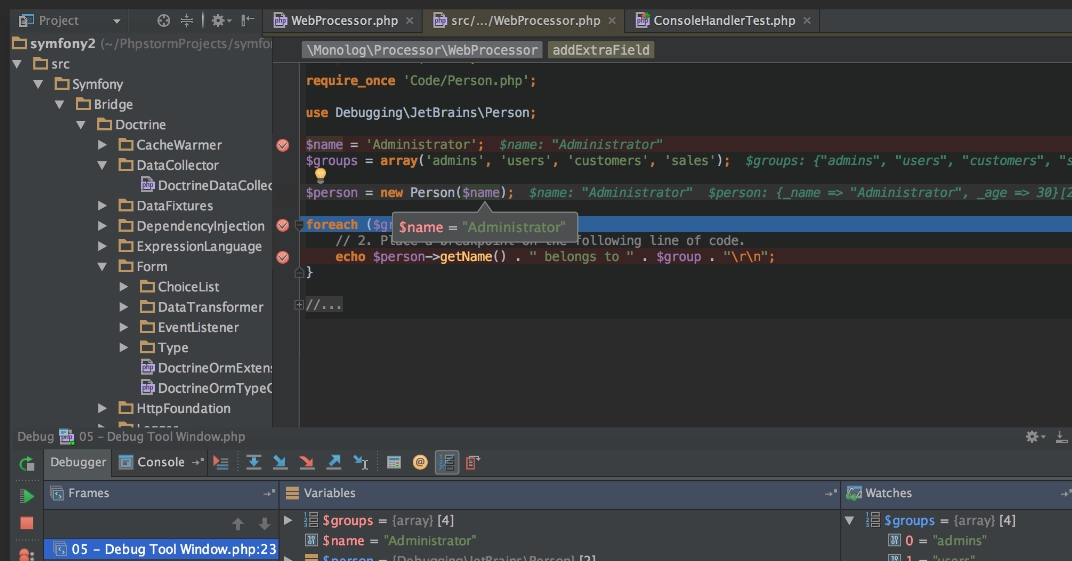Click the Collapse All icon in Project panel
Image resolution: width=1072 pixels, height=561 pixels.
[x=187, y=20]
